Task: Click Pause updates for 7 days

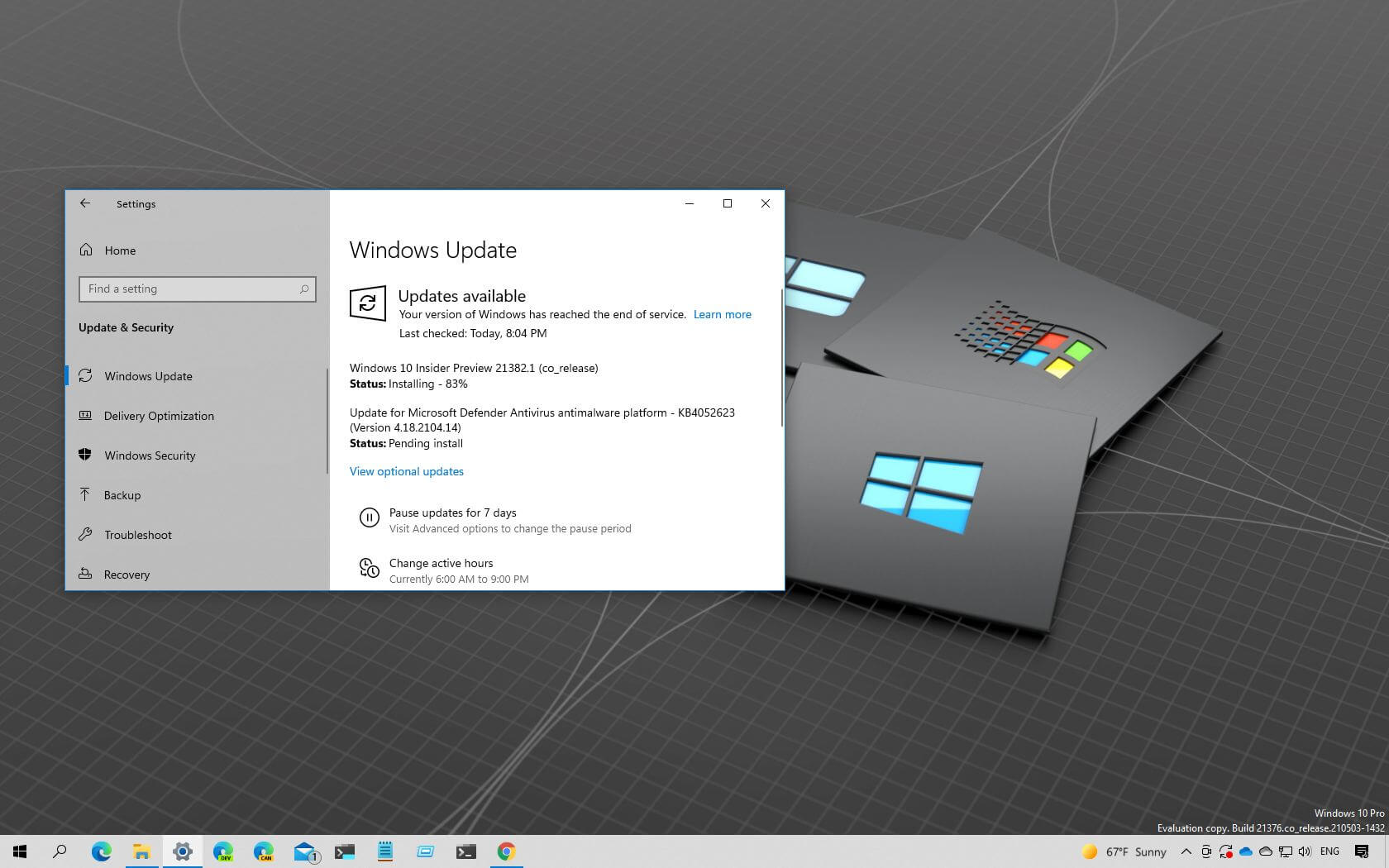Action: [x=452, y=513]
